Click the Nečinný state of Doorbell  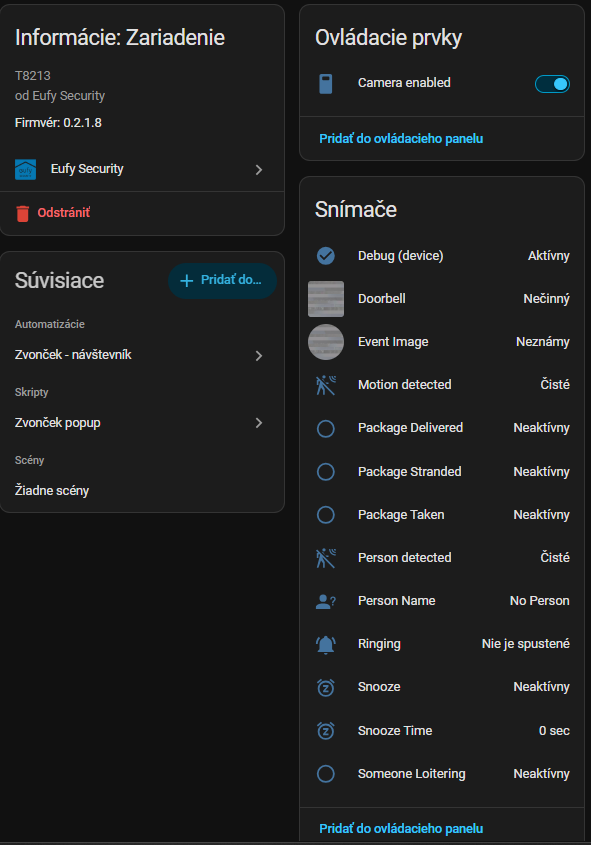coord(546,299)
